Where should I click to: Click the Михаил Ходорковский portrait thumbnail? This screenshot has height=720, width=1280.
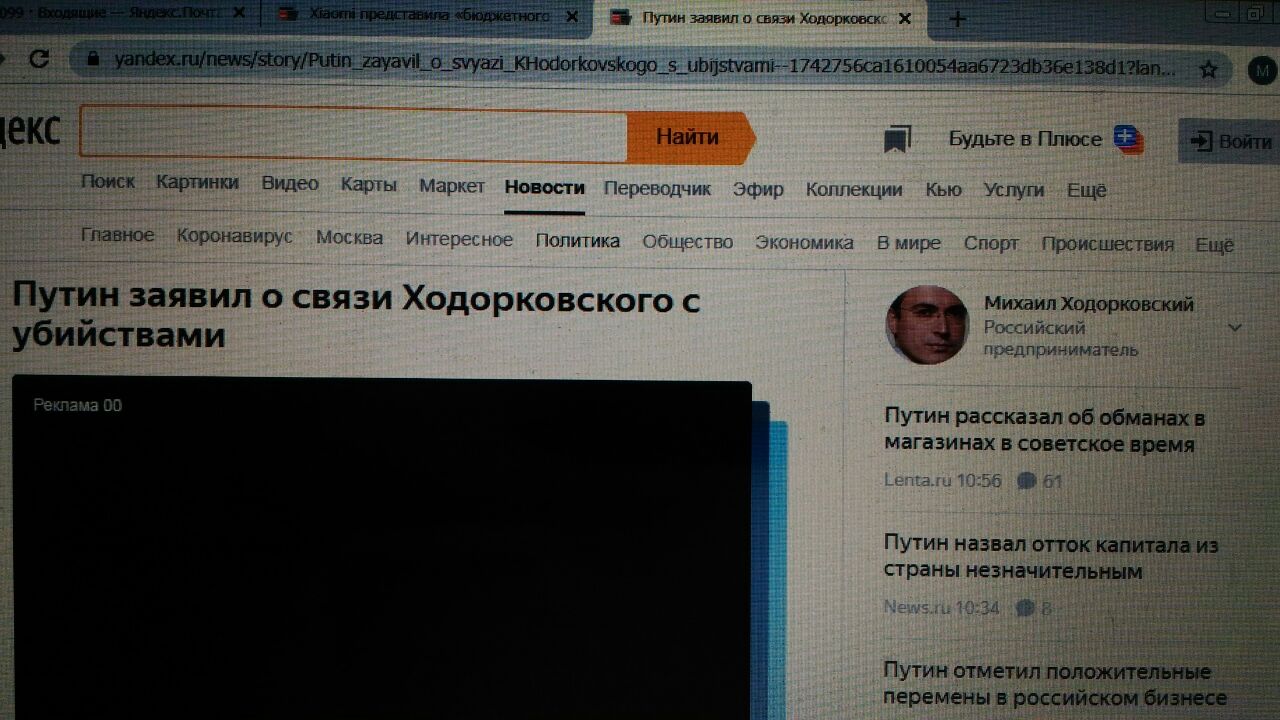pos(927,324)
